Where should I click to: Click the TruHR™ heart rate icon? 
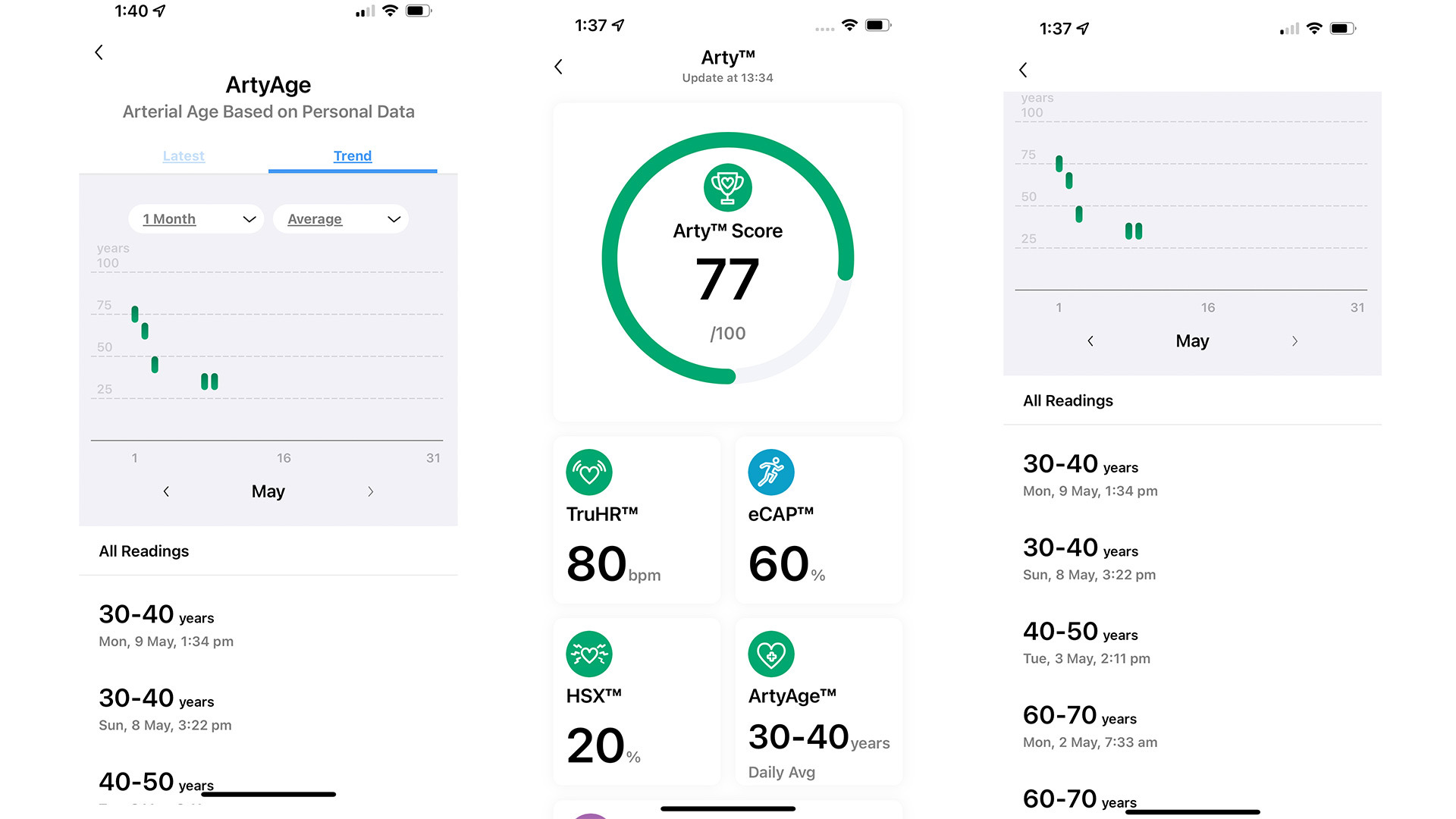click(x=592, y=471)
